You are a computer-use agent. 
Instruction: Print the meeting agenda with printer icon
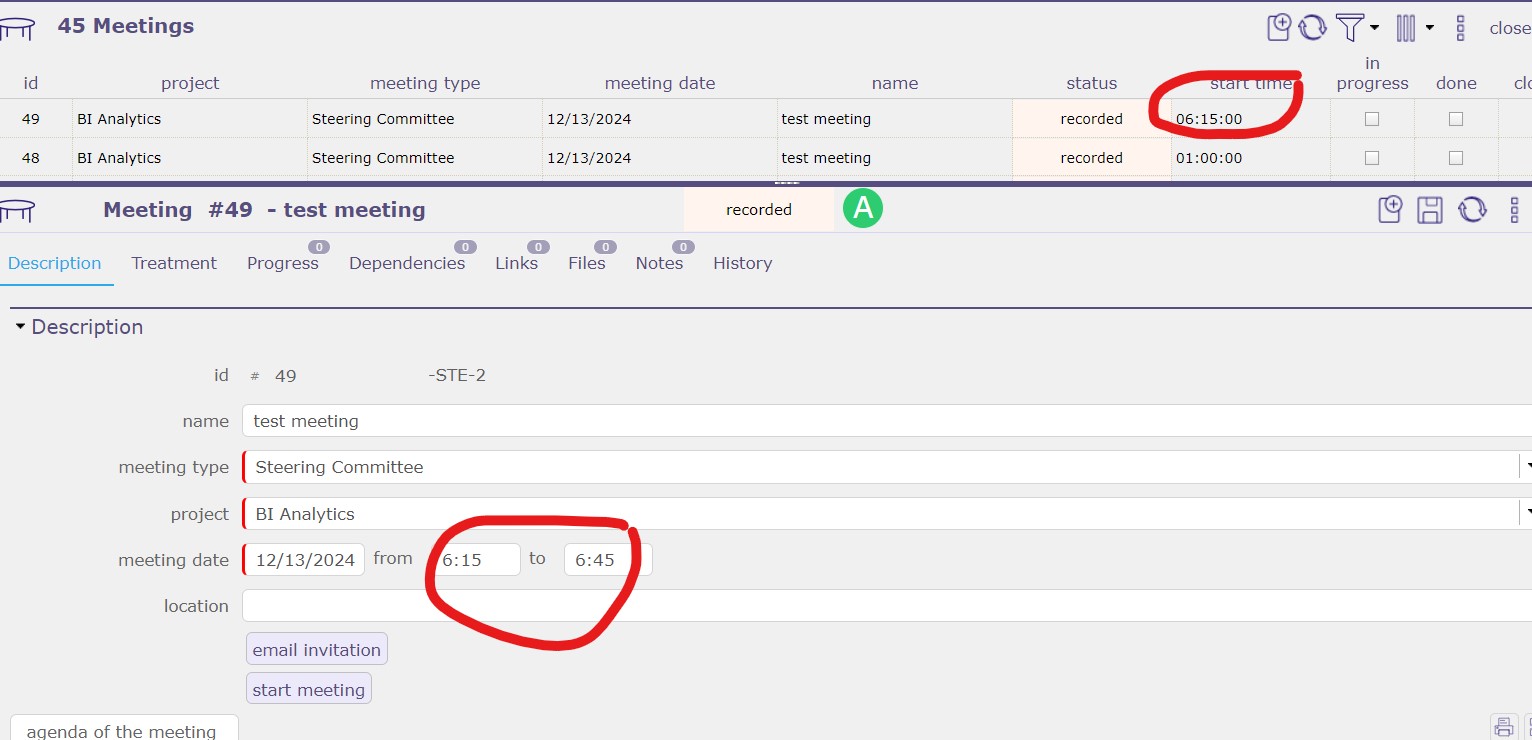tap(1502, 726)
